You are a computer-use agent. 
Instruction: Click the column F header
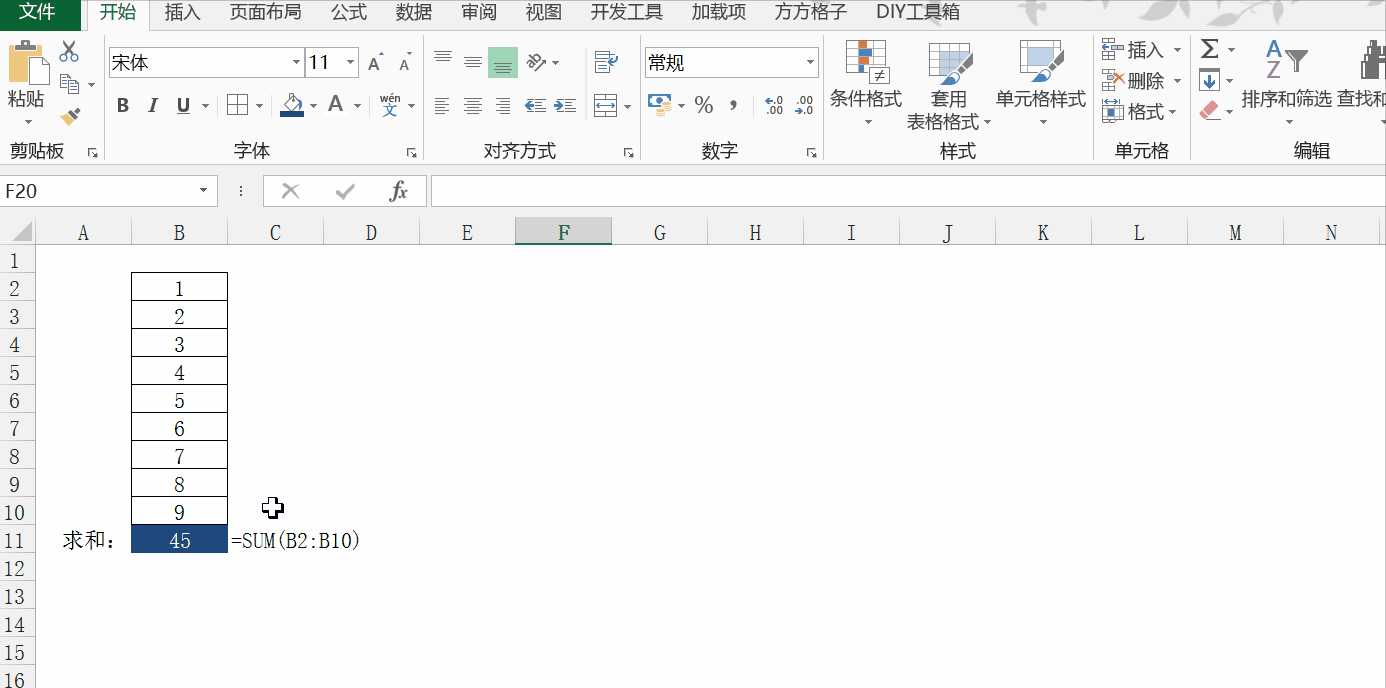click(564, 232)
